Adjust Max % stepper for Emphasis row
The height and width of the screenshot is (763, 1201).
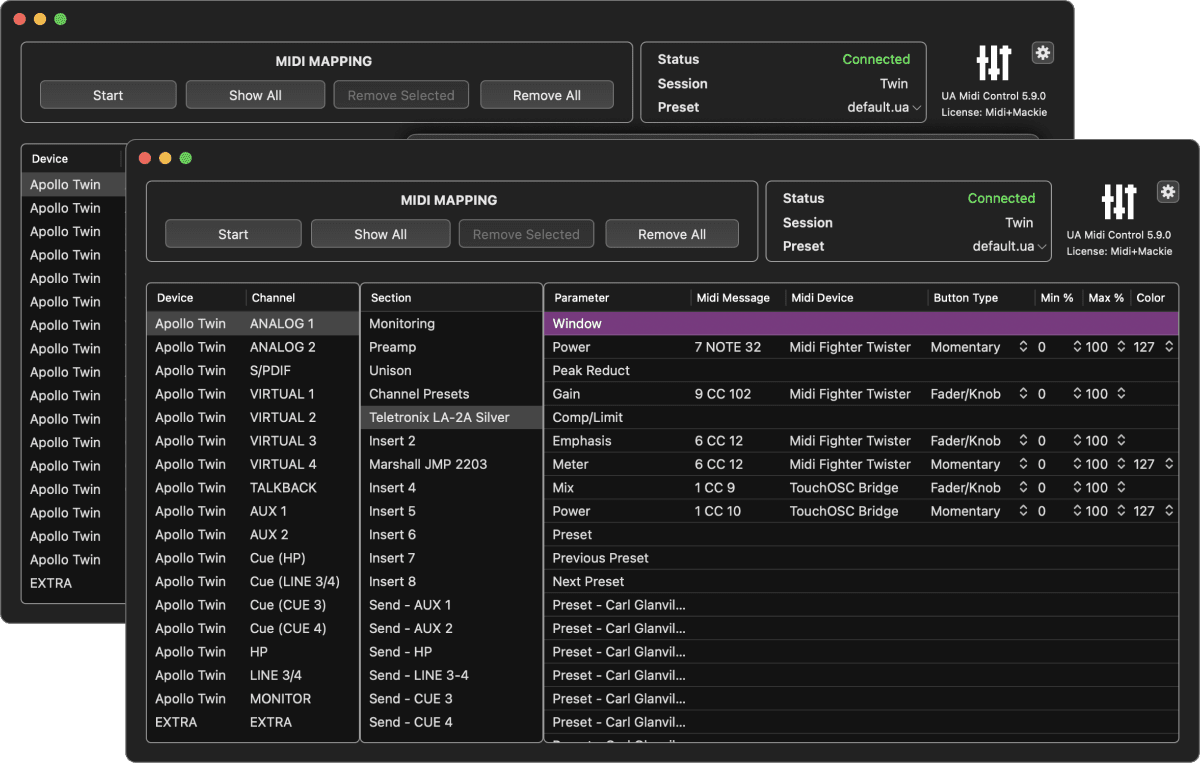[1121, 441]
